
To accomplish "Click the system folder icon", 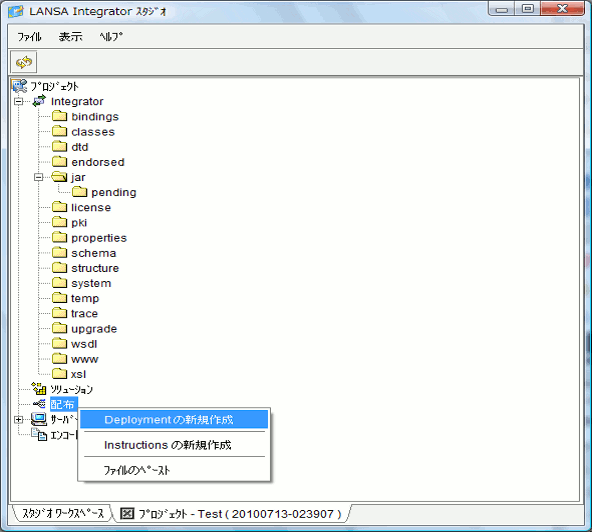I will coord(59,283).
